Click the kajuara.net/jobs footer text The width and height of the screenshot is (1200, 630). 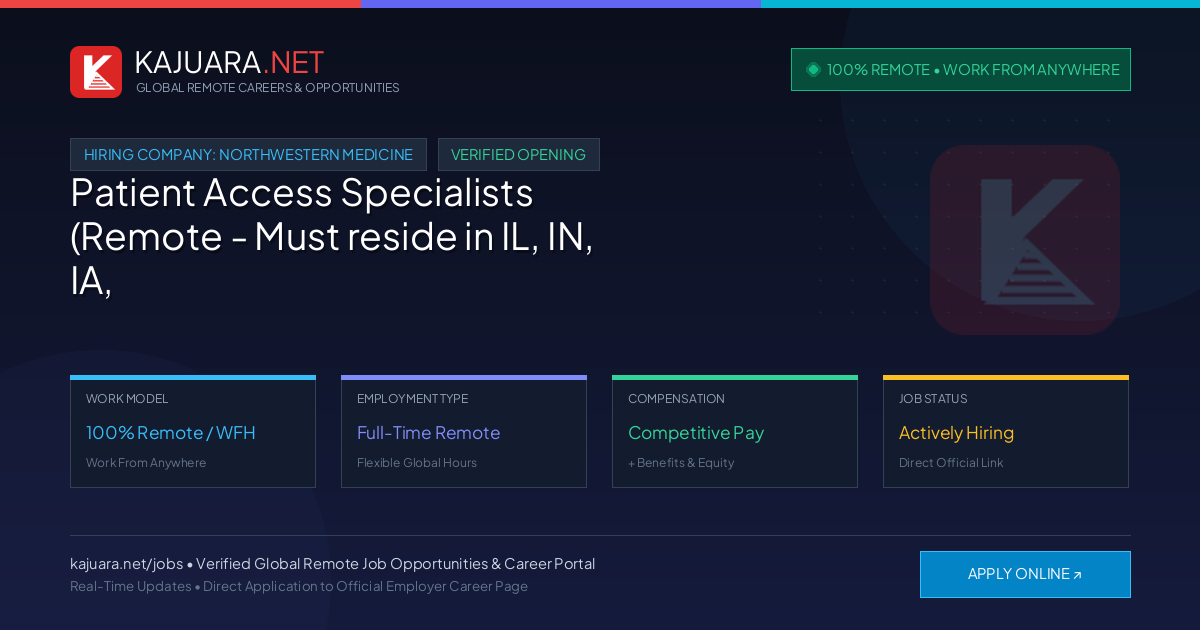pyautogui.click(x=332, y=564)
